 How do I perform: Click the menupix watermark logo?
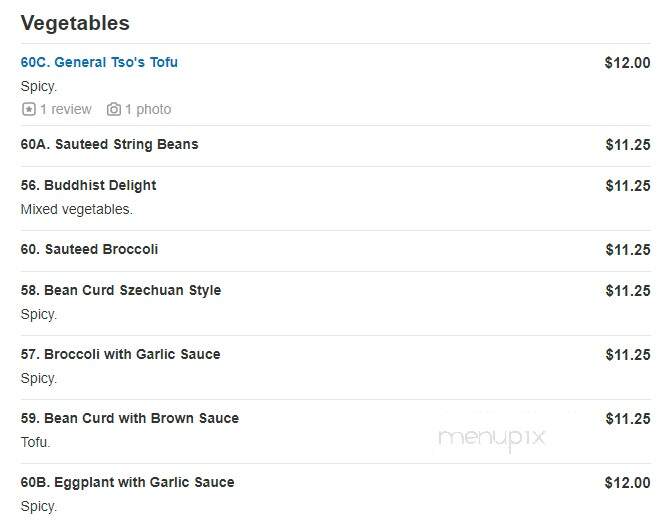coord(492,439)
